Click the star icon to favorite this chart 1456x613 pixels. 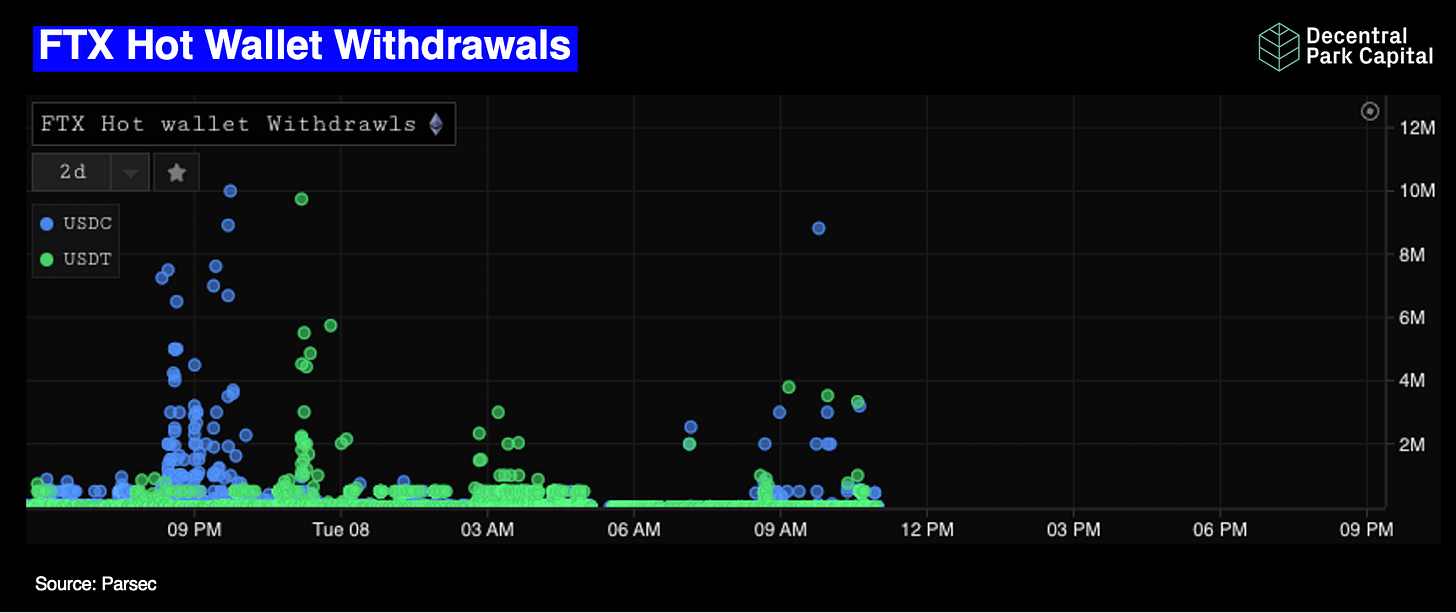(x=176, y=171)
